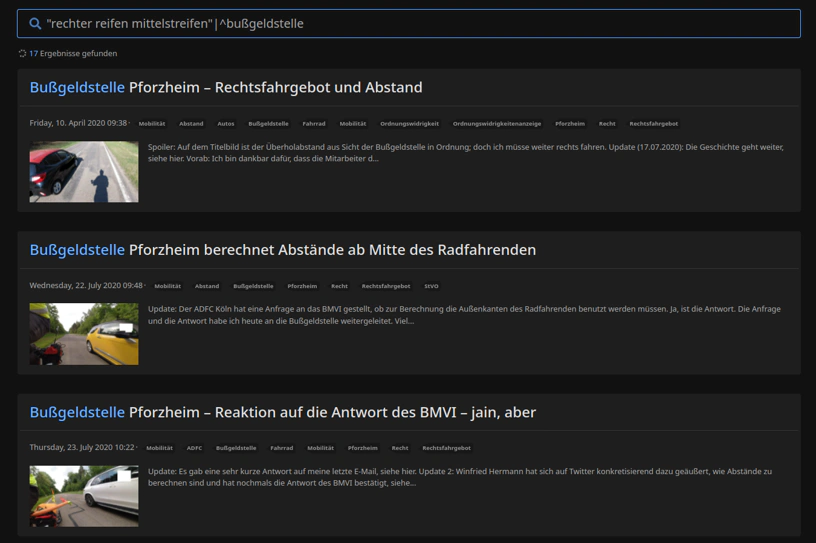Open thumbnail with red car and shadow
The image size is (816, 543).
[x=84, y=172]
